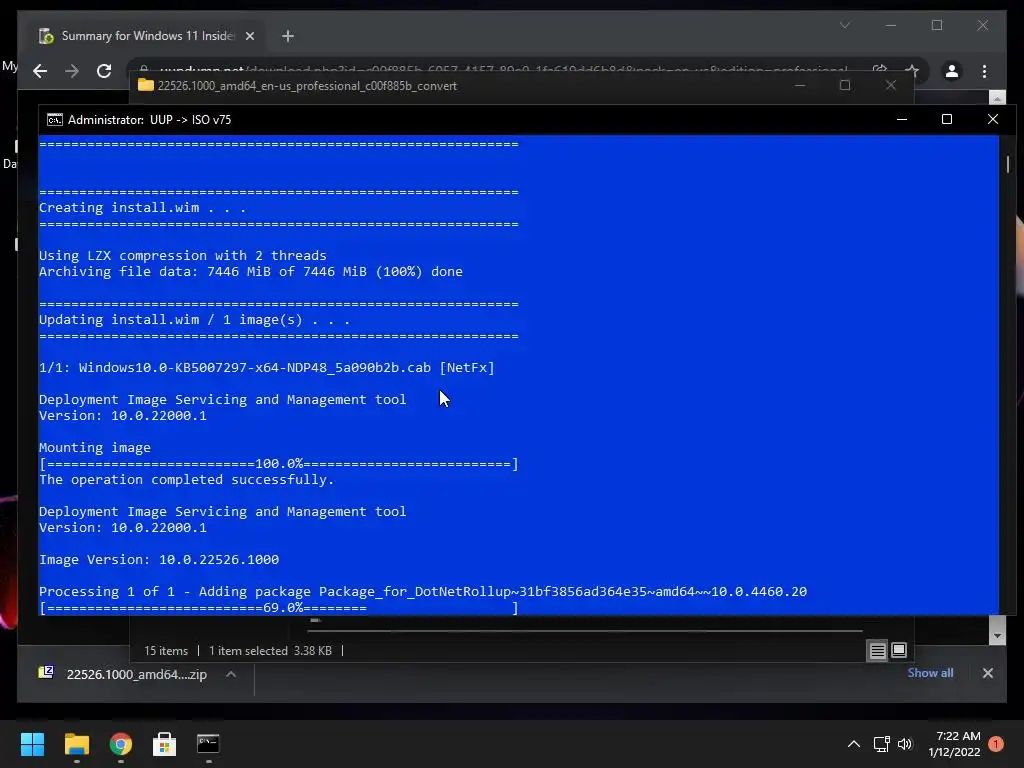Switch to the command prompt taskbar icon
1024x768 pixels.
208,744
